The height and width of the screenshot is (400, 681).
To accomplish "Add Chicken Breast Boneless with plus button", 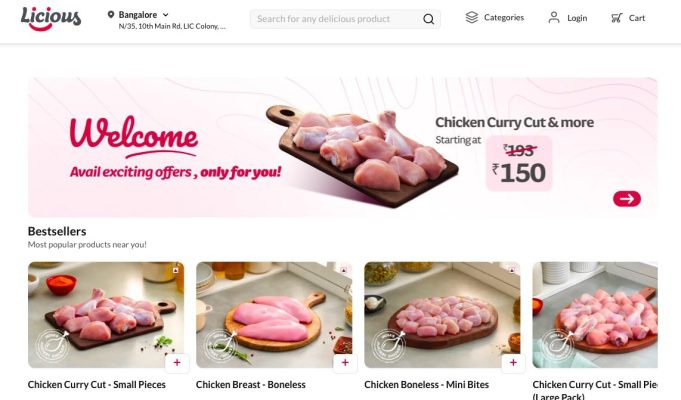I will 345,363.
